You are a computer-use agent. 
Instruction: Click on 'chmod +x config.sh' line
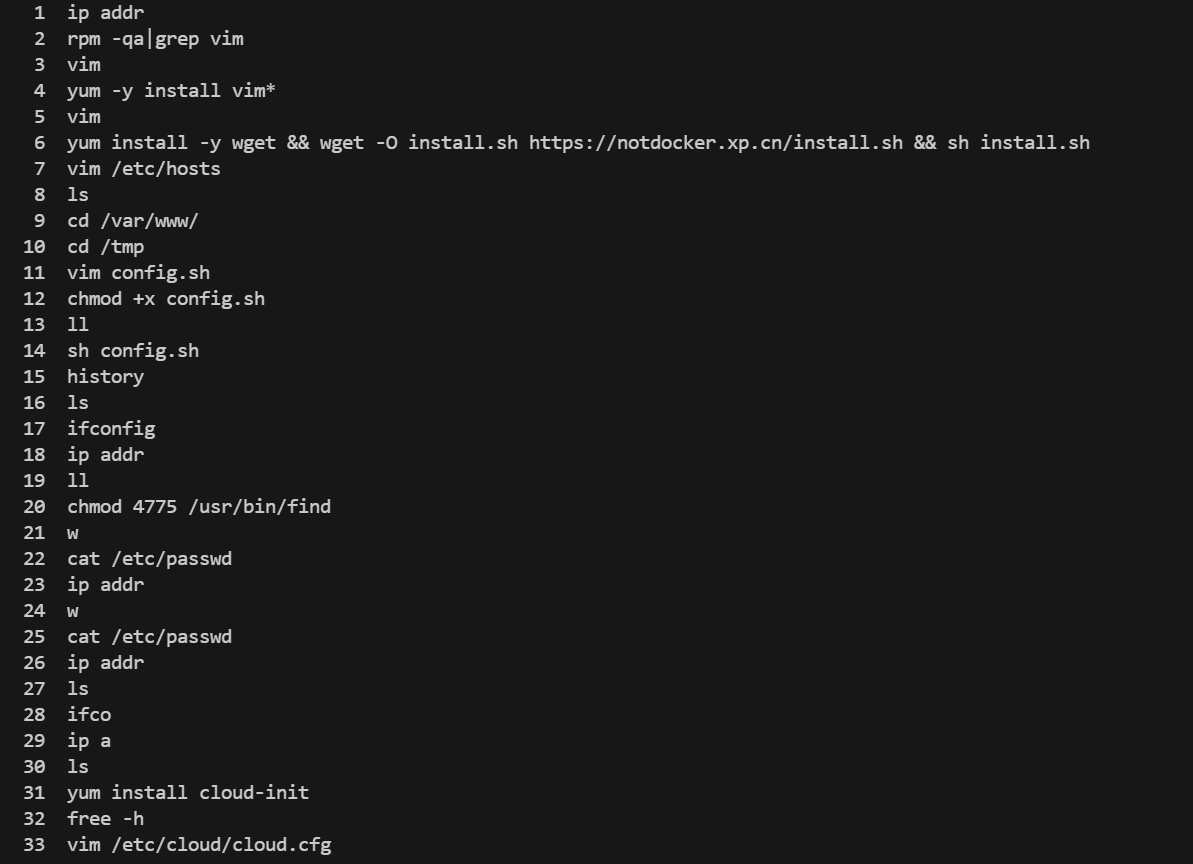click(x=166, y=299)
